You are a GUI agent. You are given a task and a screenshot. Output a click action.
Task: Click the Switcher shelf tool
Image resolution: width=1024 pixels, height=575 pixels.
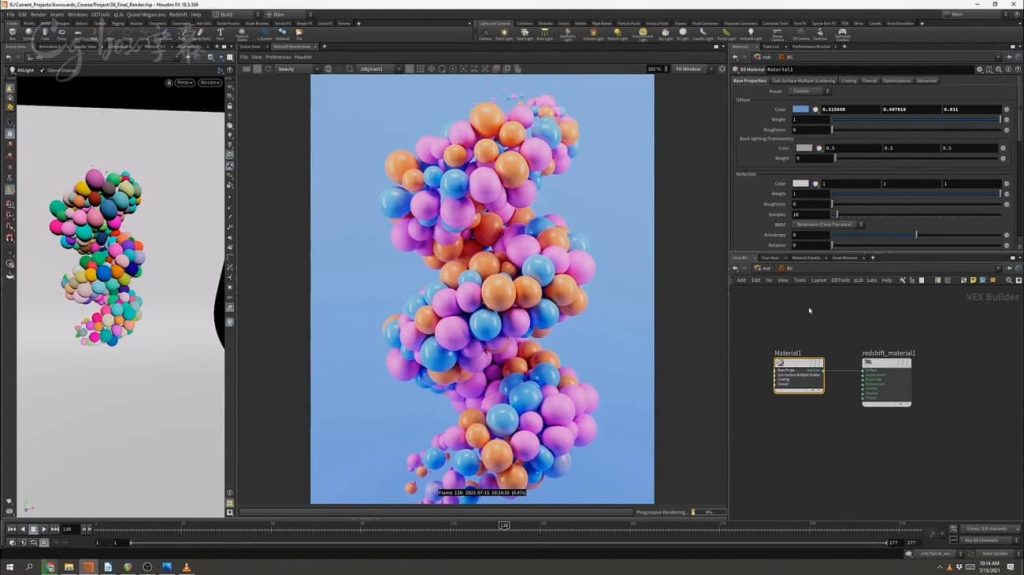(820, 34)
